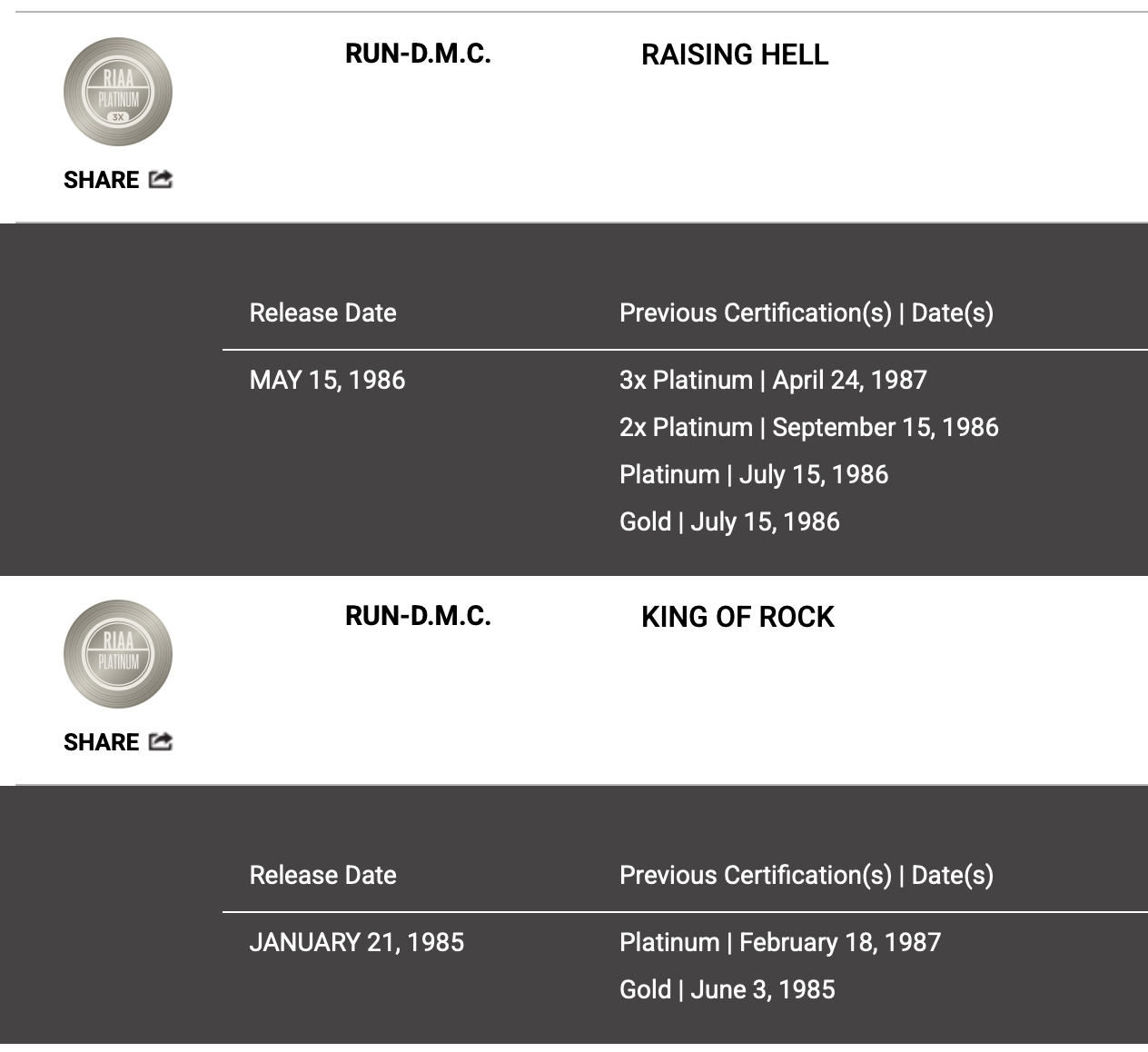The image size is (1148, 1052).
Task: Open the RUN-D.M.C. artist name beside Raising Hell
Action: click(418, 54)
